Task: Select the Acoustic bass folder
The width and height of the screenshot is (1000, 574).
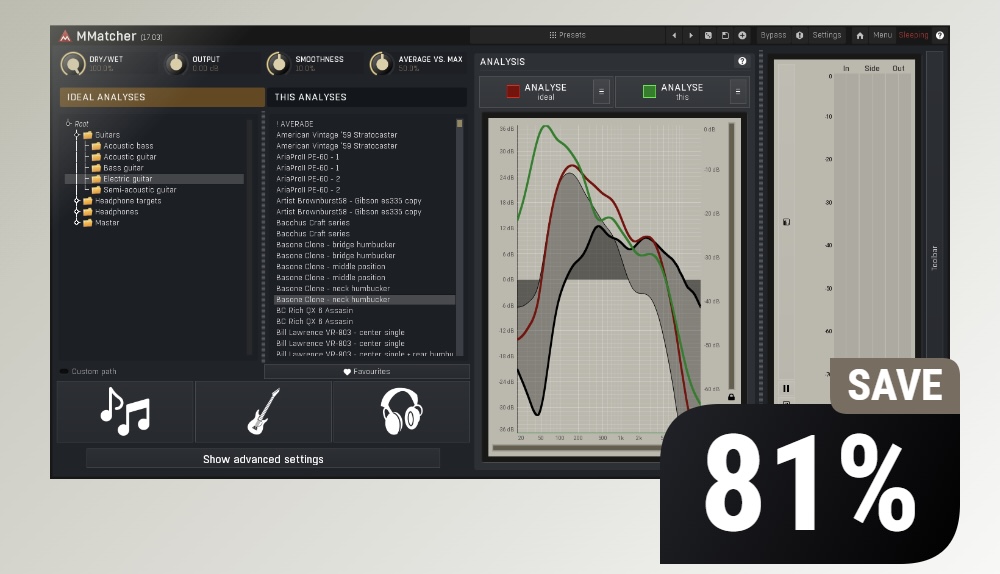Action: (x=128, y=146)
